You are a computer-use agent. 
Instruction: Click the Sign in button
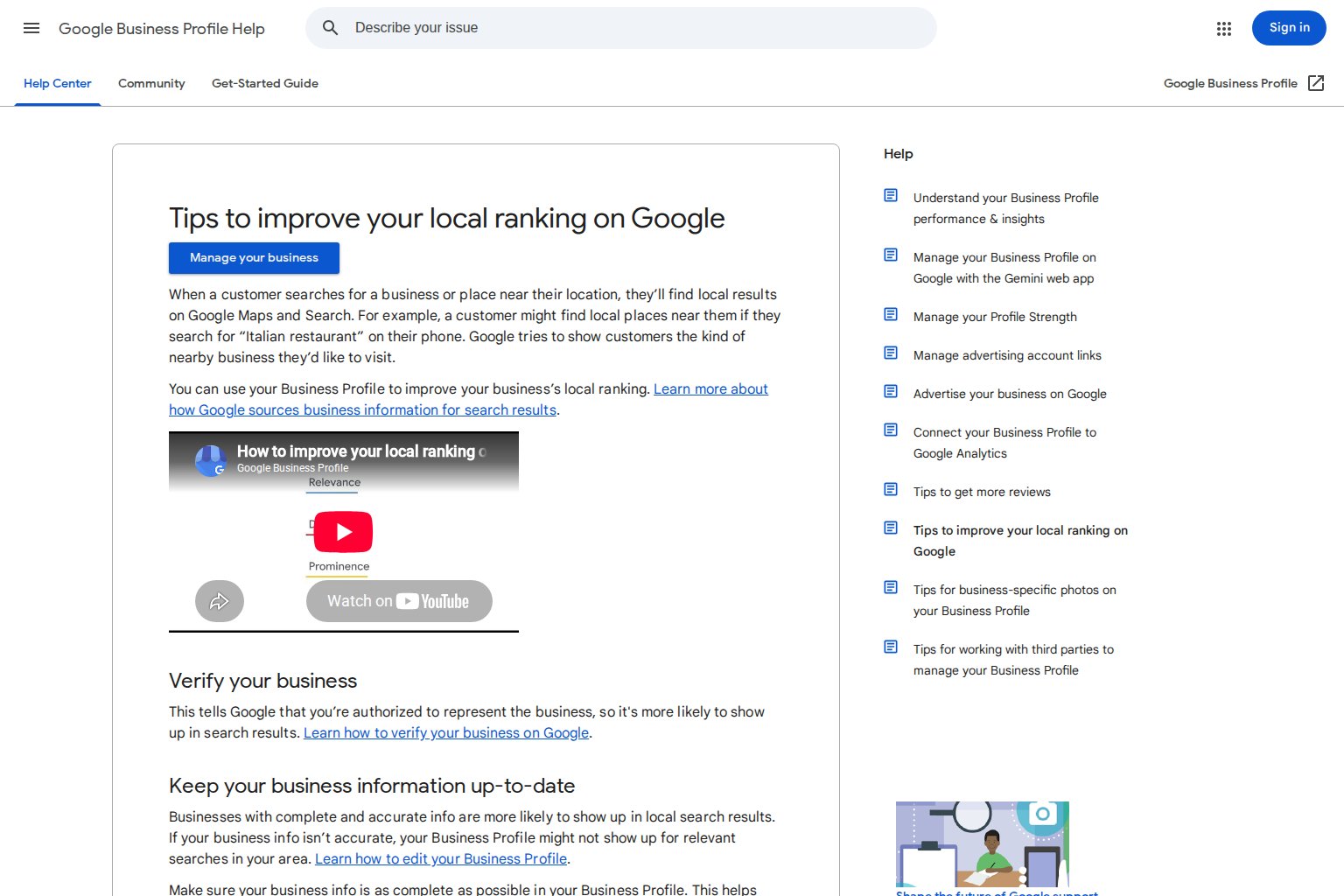(x=1289, y=28)
